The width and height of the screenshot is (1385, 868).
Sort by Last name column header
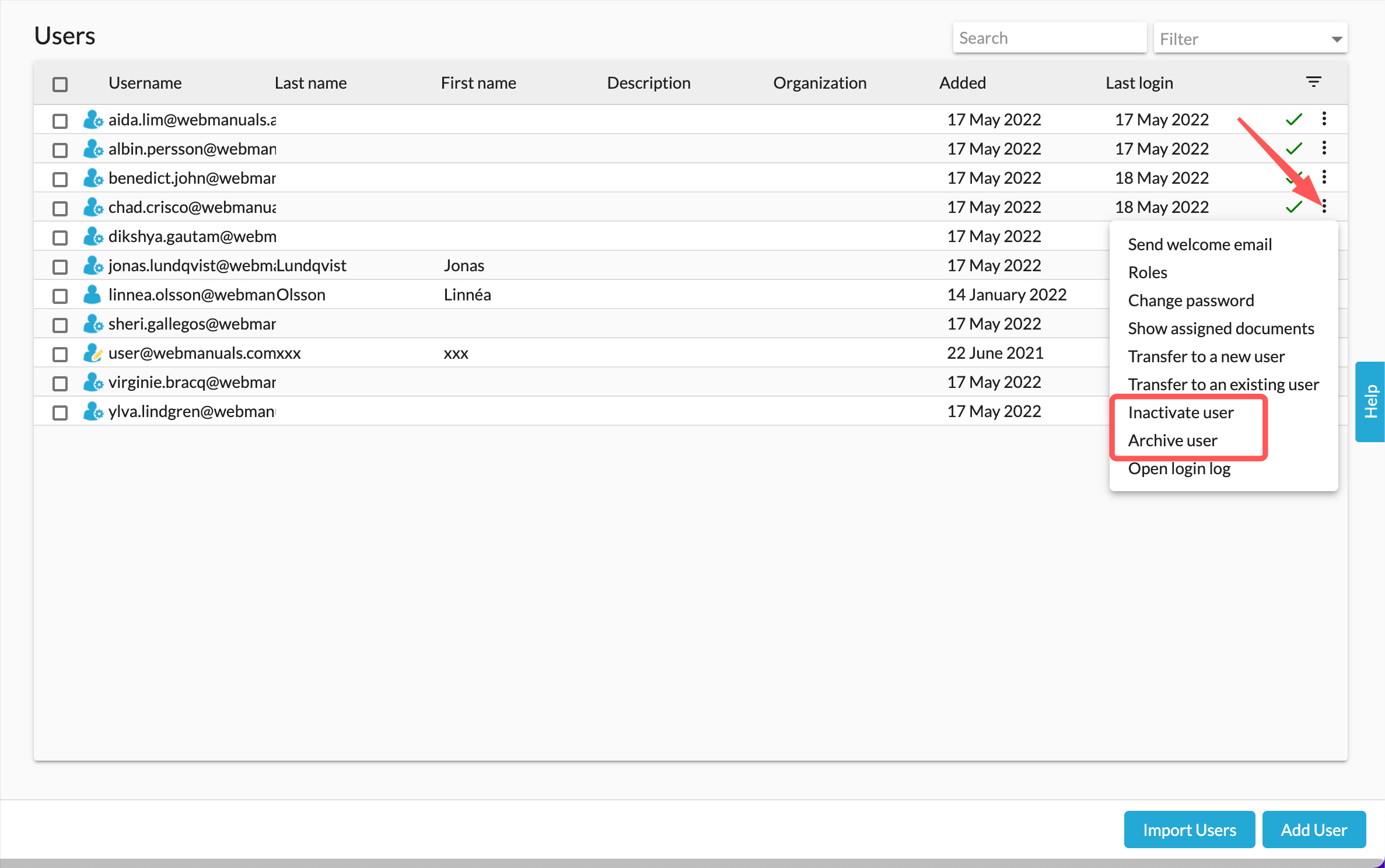click(310, 83)
